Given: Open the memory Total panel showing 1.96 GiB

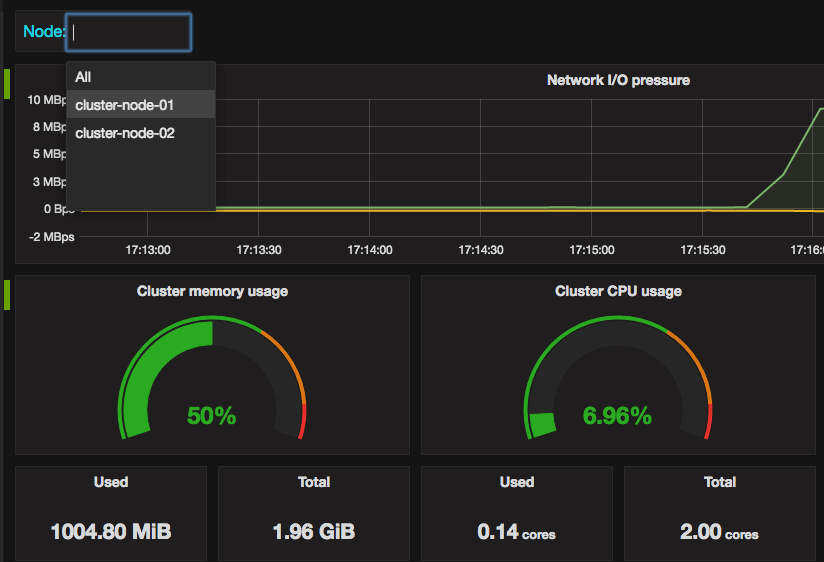Looking at the screenshot, I should (x=314, y=513).
